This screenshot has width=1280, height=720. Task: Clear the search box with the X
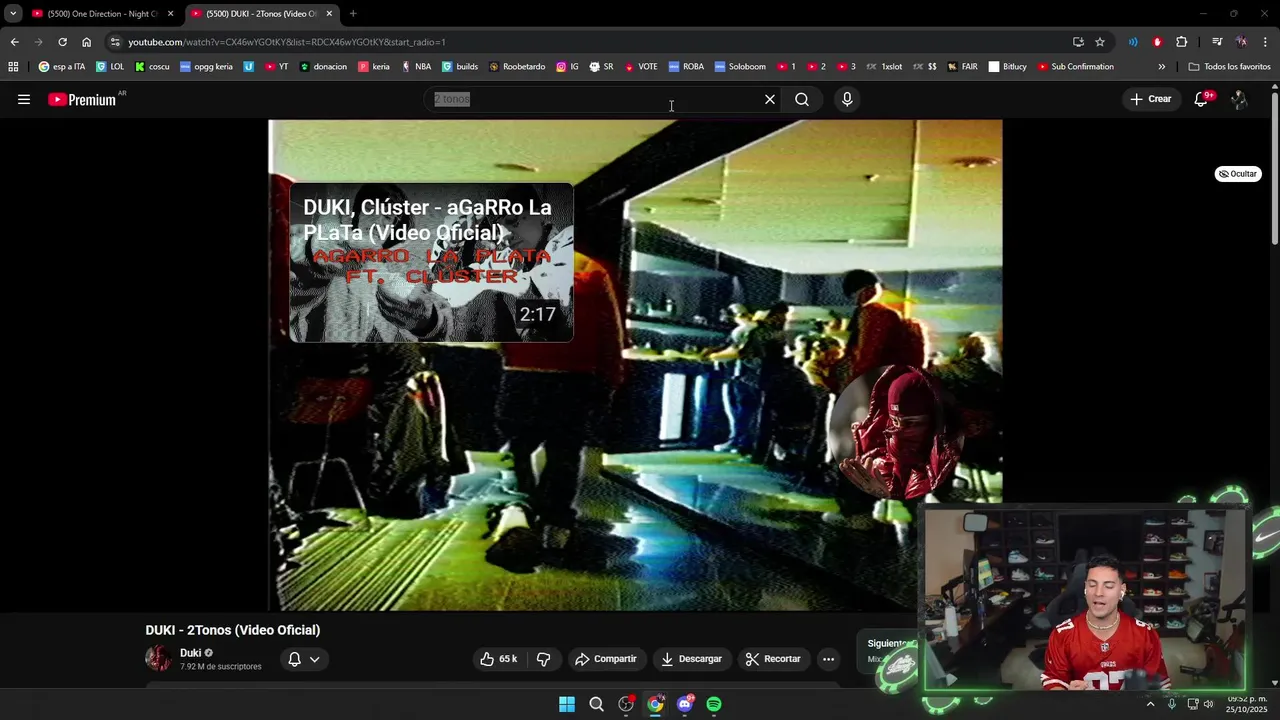[x=770, y=99]
